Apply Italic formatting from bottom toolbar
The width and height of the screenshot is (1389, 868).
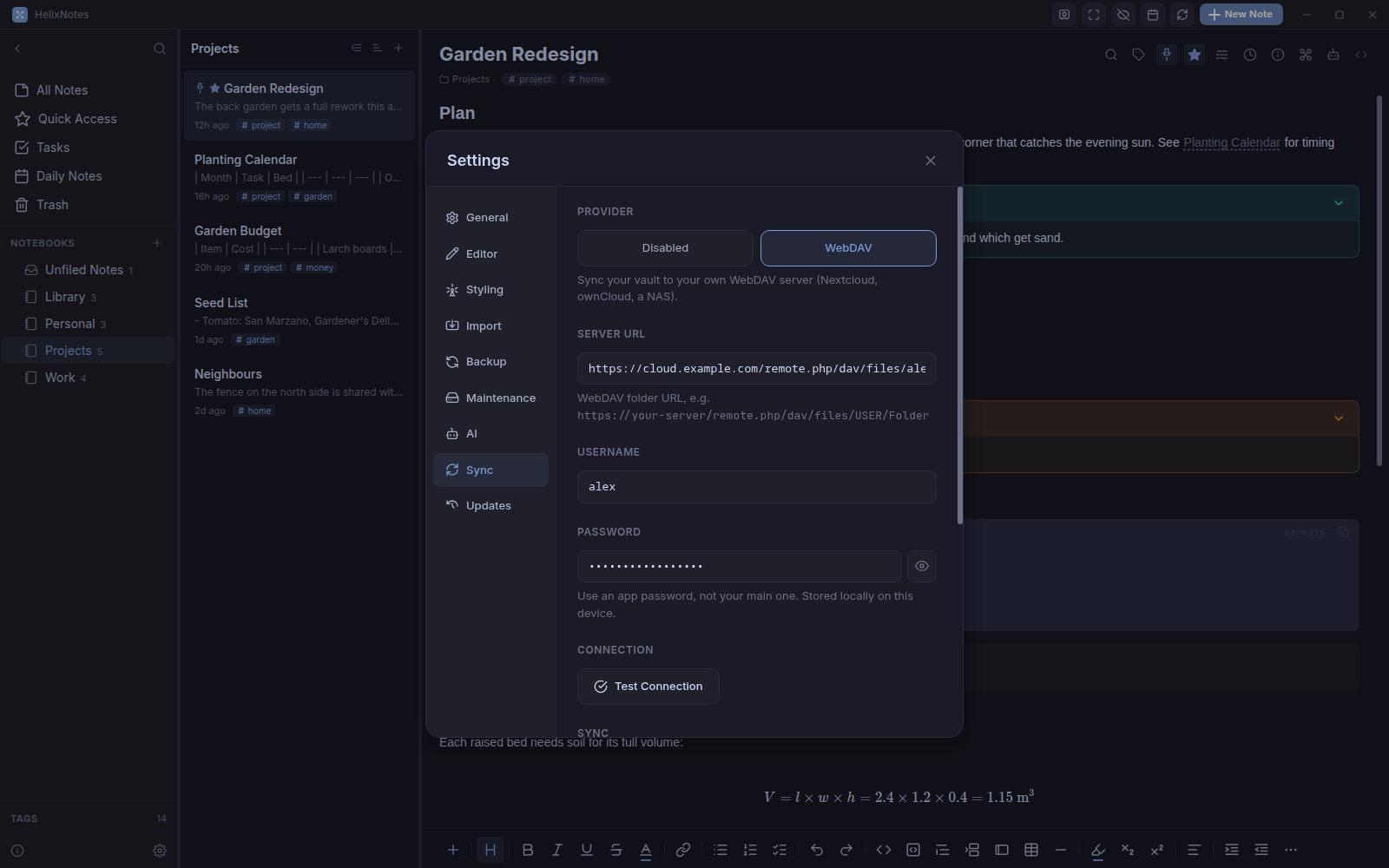(557, 850)
